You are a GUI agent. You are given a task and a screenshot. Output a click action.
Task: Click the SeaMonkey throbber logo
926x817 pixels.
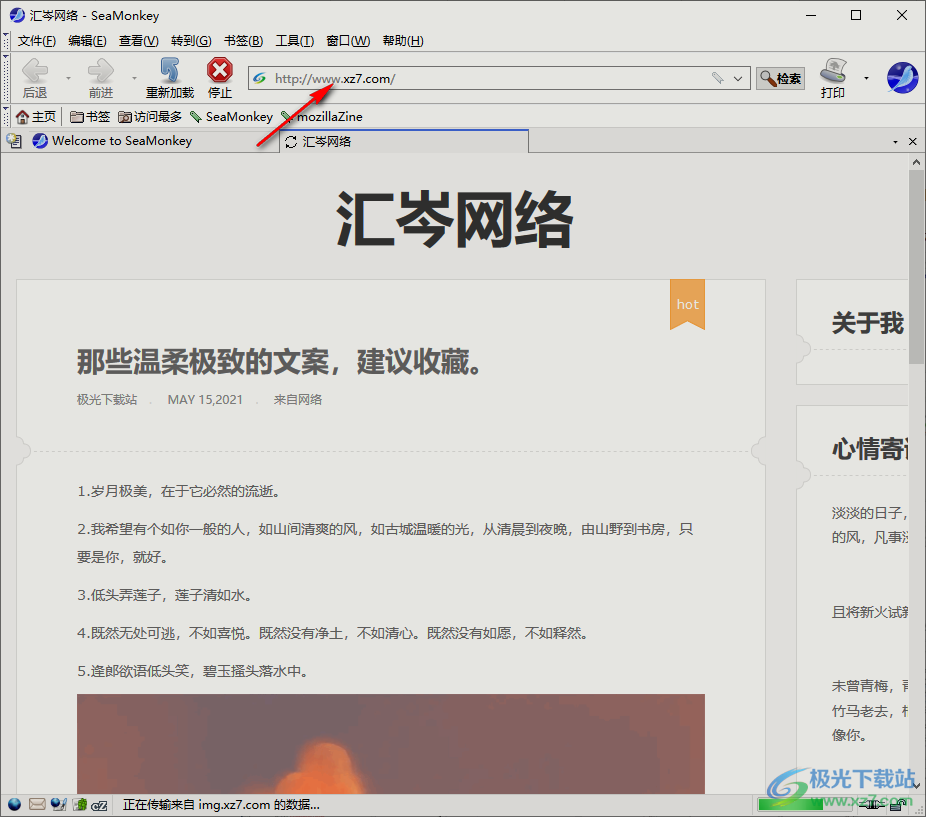point(902,77)
